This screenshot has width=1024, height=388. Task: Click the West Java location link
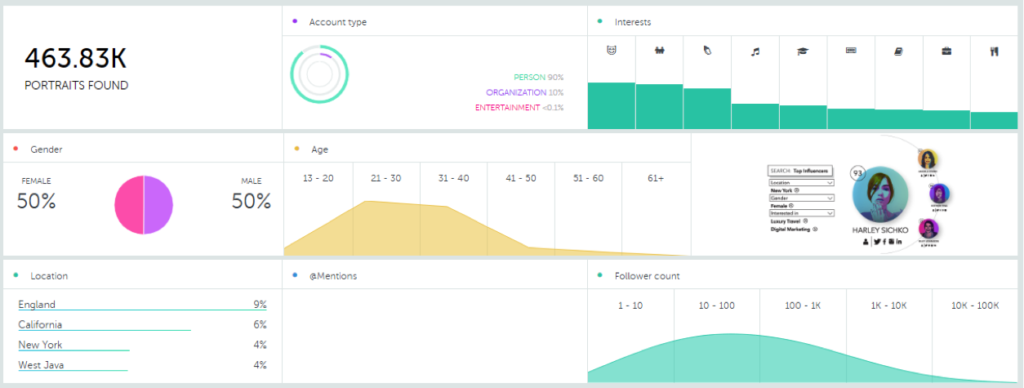(41, 365)
